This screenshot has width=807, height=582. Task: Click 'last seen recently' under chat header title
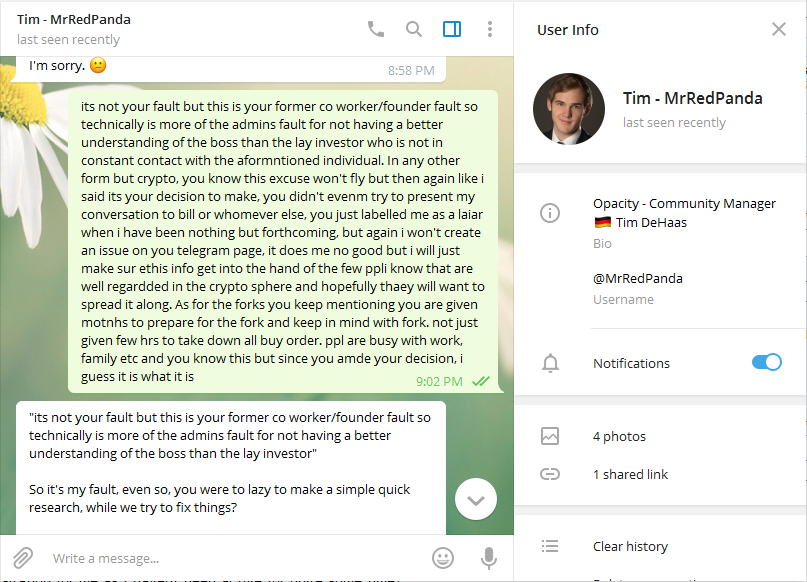click(x=68, y=40)
